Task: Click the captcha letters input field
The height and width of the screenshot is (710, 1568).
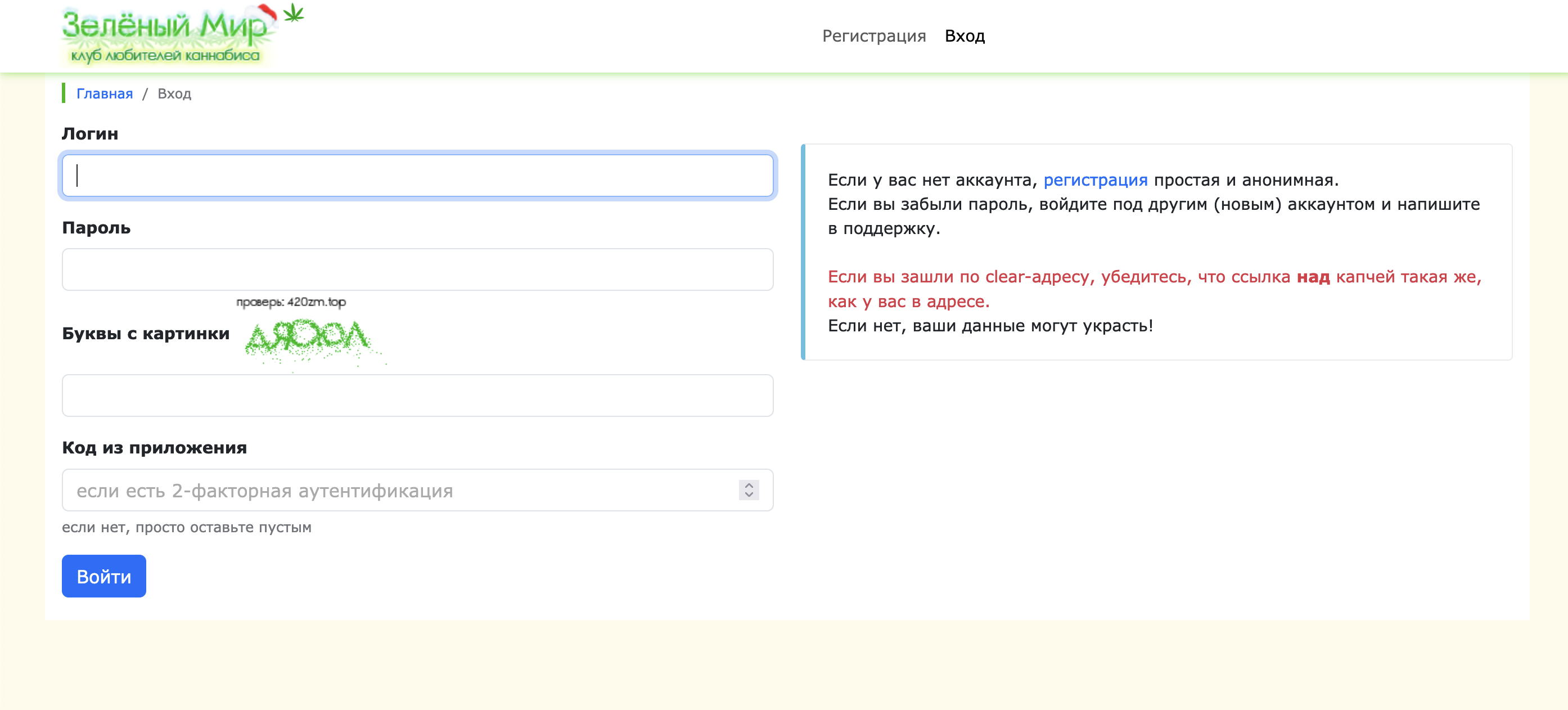Action: 417,395
